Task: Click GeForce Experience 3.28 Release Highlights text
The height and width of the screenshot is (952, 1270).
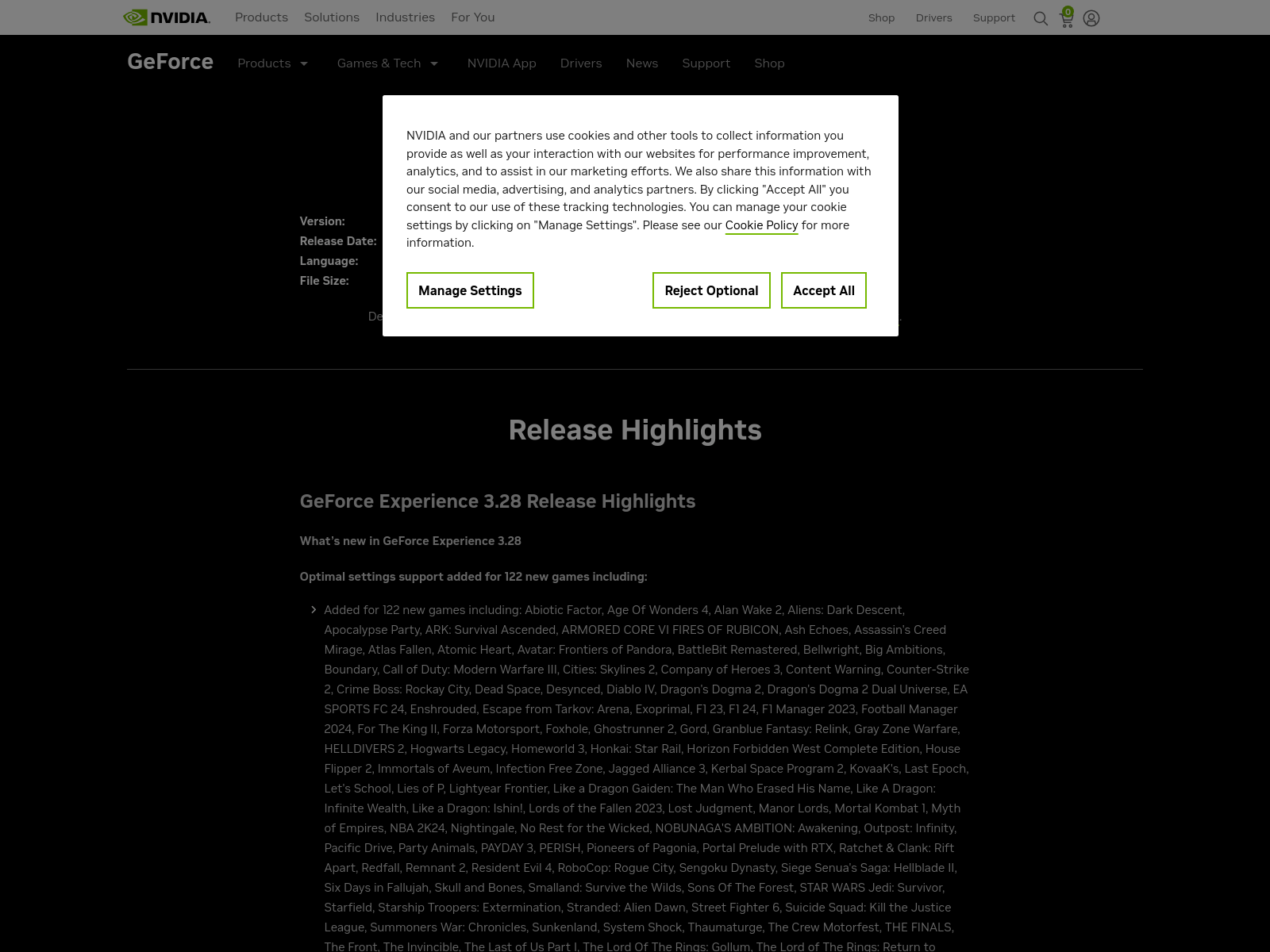Action: coord(498,501)
